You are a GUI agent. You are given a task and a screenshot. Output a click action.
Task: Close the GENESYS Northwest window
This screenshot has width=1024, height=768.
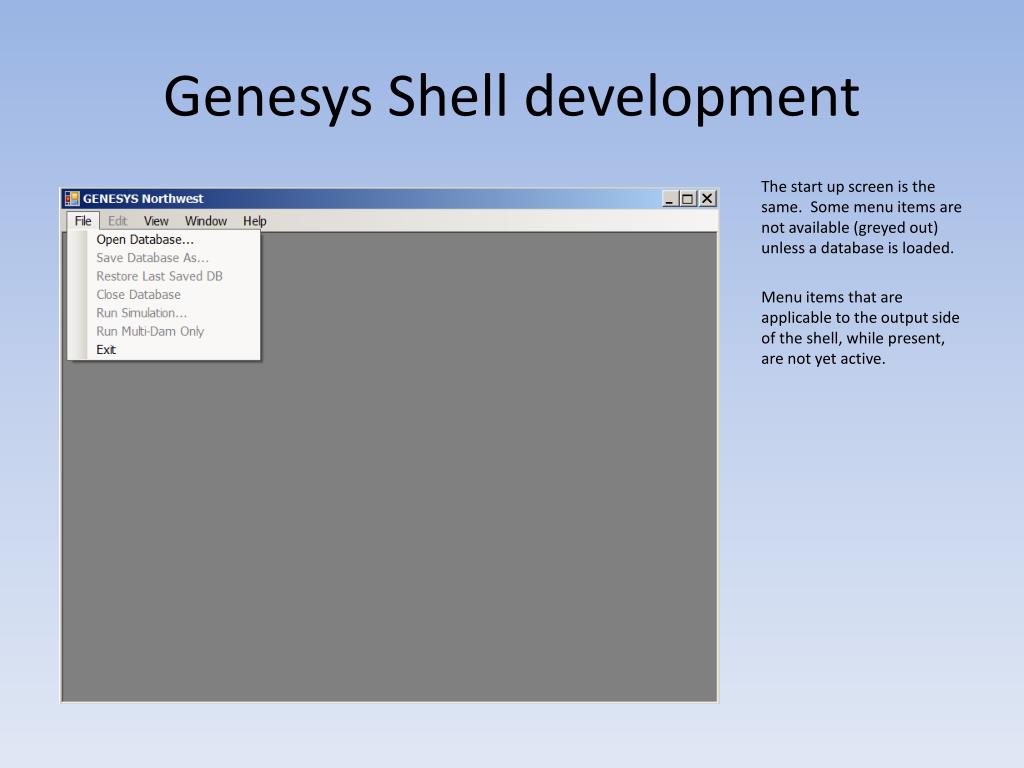tap(707, 199)
